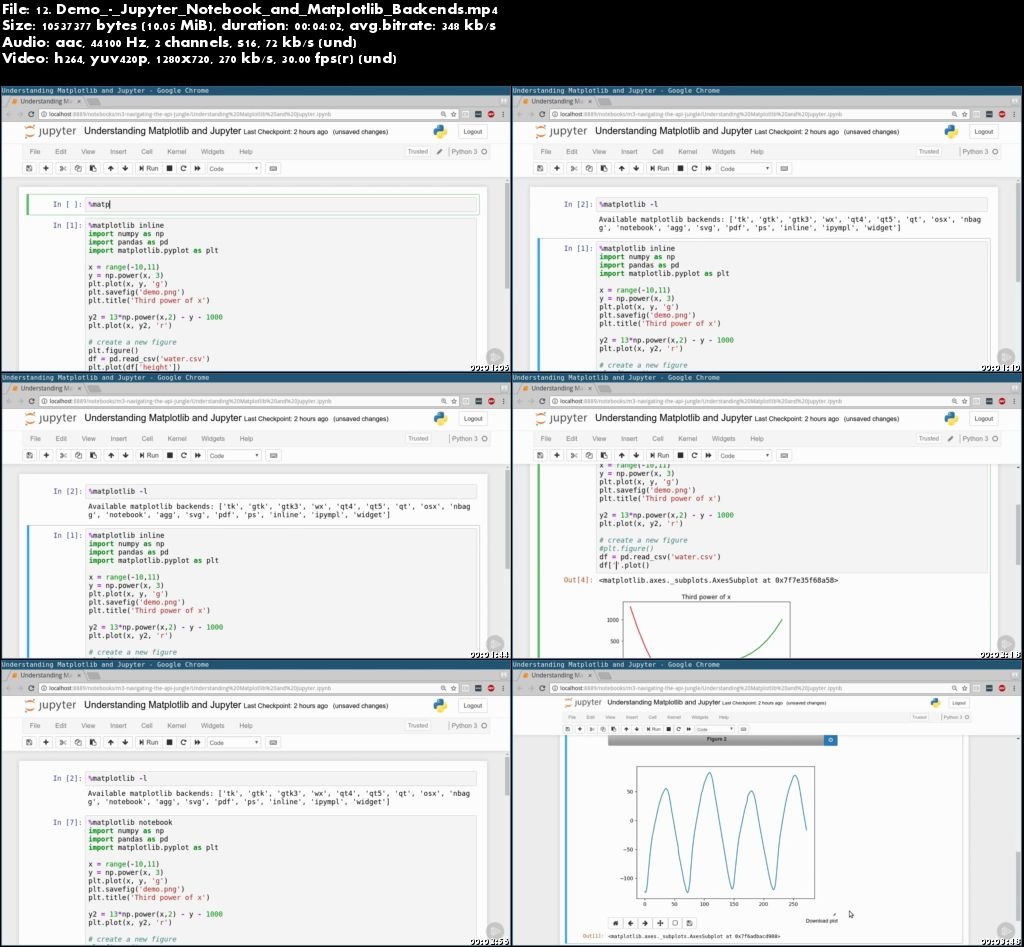Toggle the Pan tool in Figure 2 toolbar
The image size is (1024, 947).
(660, 922)
